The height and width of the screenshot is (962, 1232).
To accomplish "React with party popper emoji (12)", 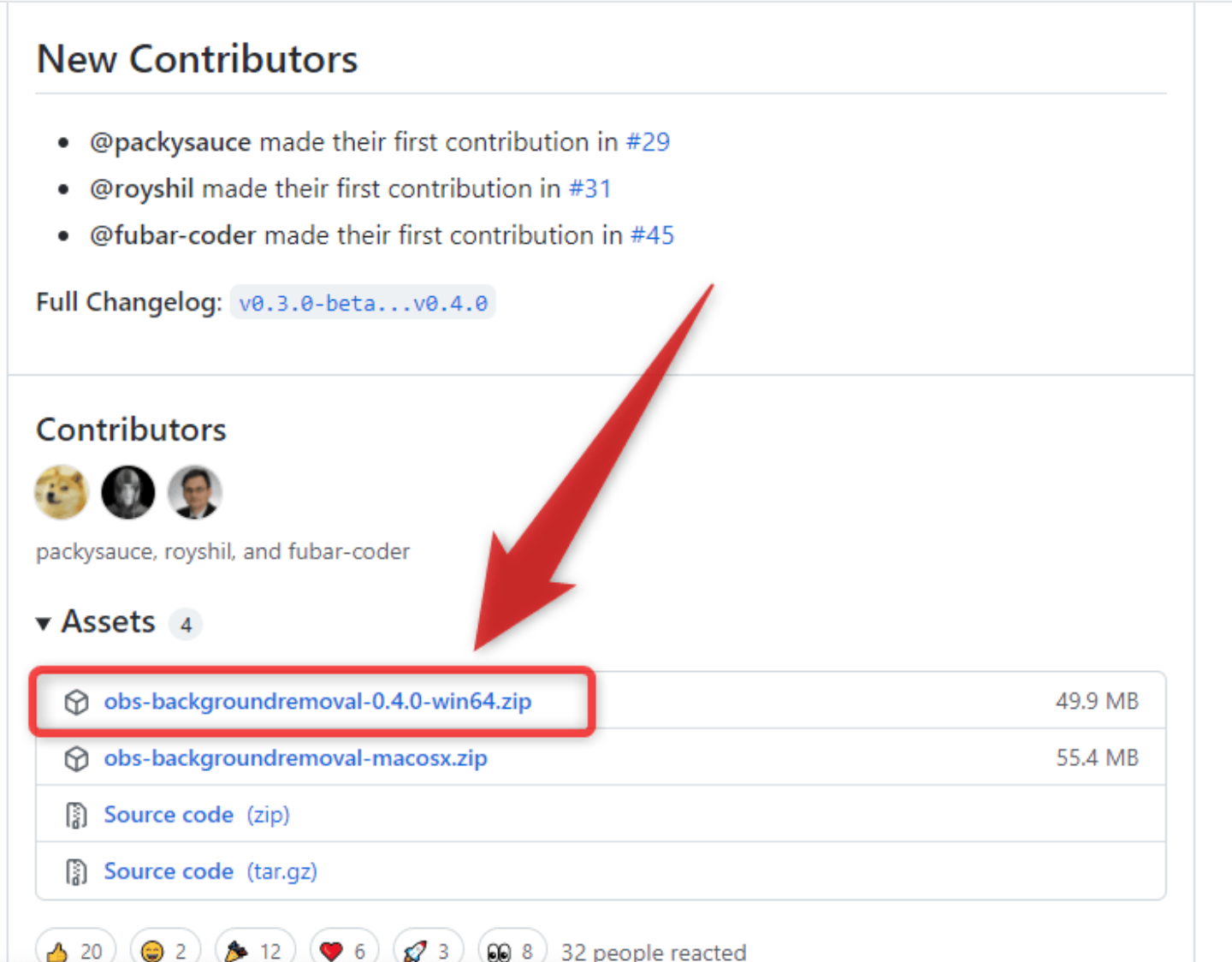I will pos(255,950).
